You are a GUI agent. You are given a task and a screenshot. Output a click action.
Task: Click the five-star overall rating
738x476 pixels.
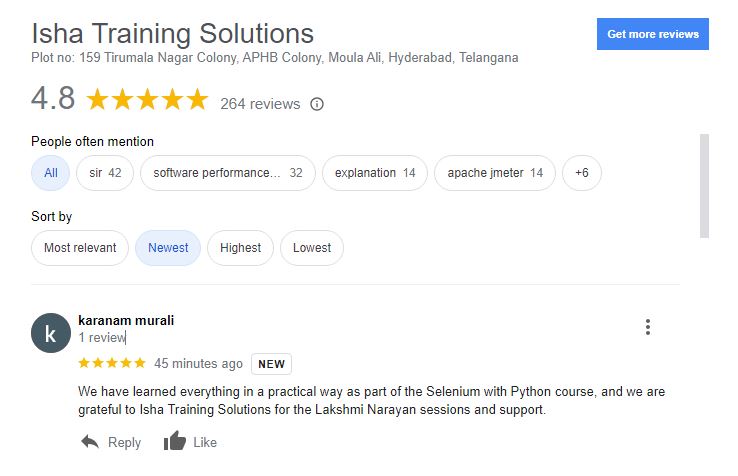coord(147,99)
